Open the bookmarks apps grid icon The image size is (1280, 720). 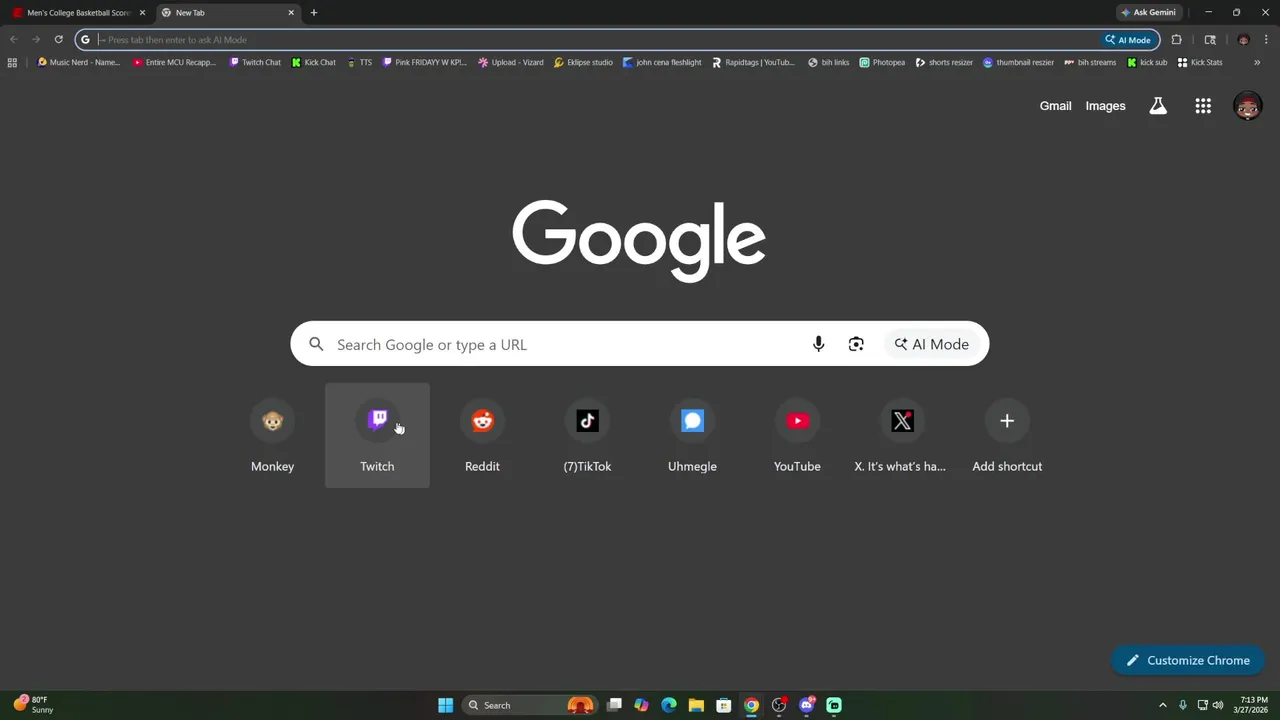coord(12,62)
